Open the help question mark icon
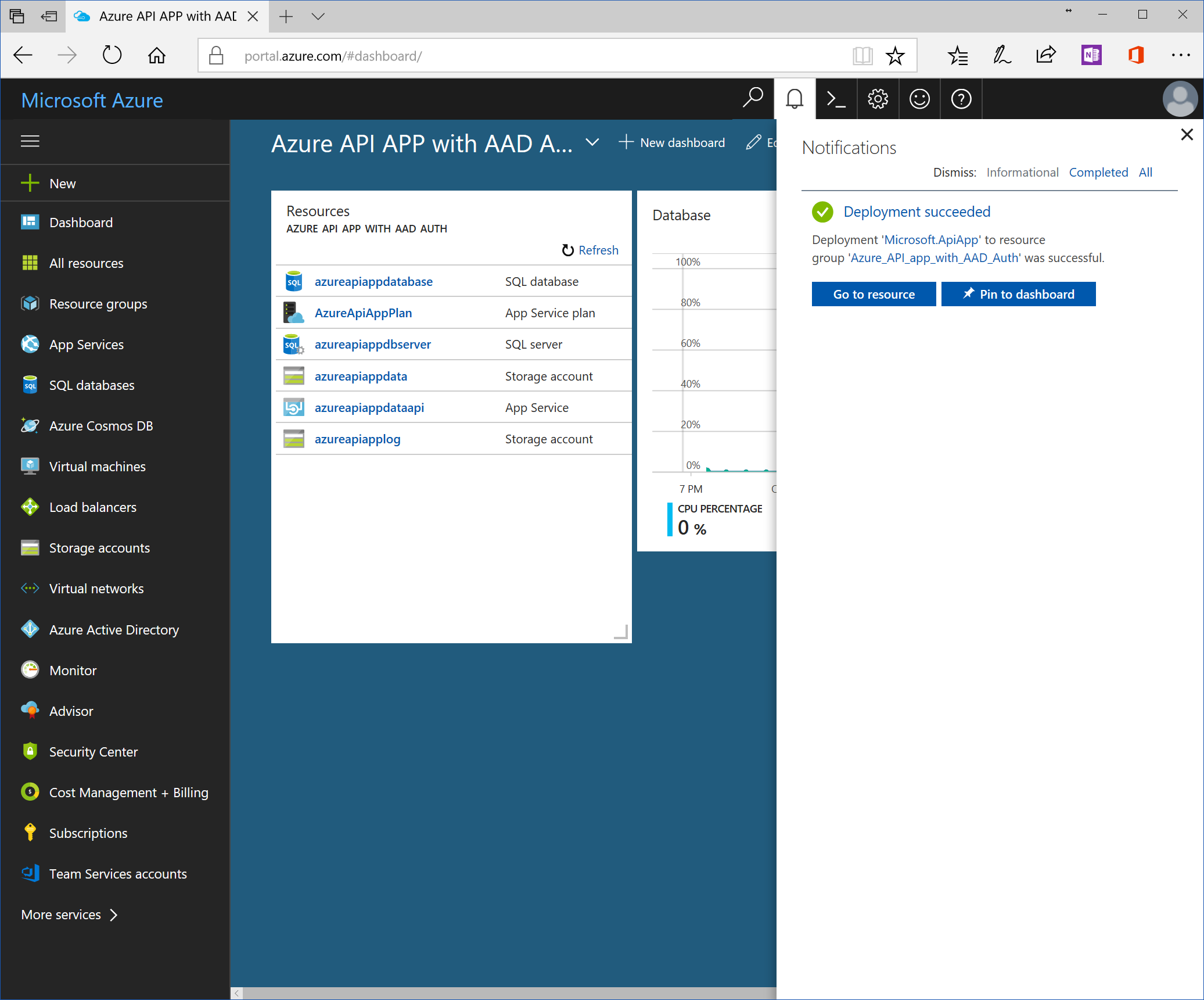 click(x=961, y=99)
